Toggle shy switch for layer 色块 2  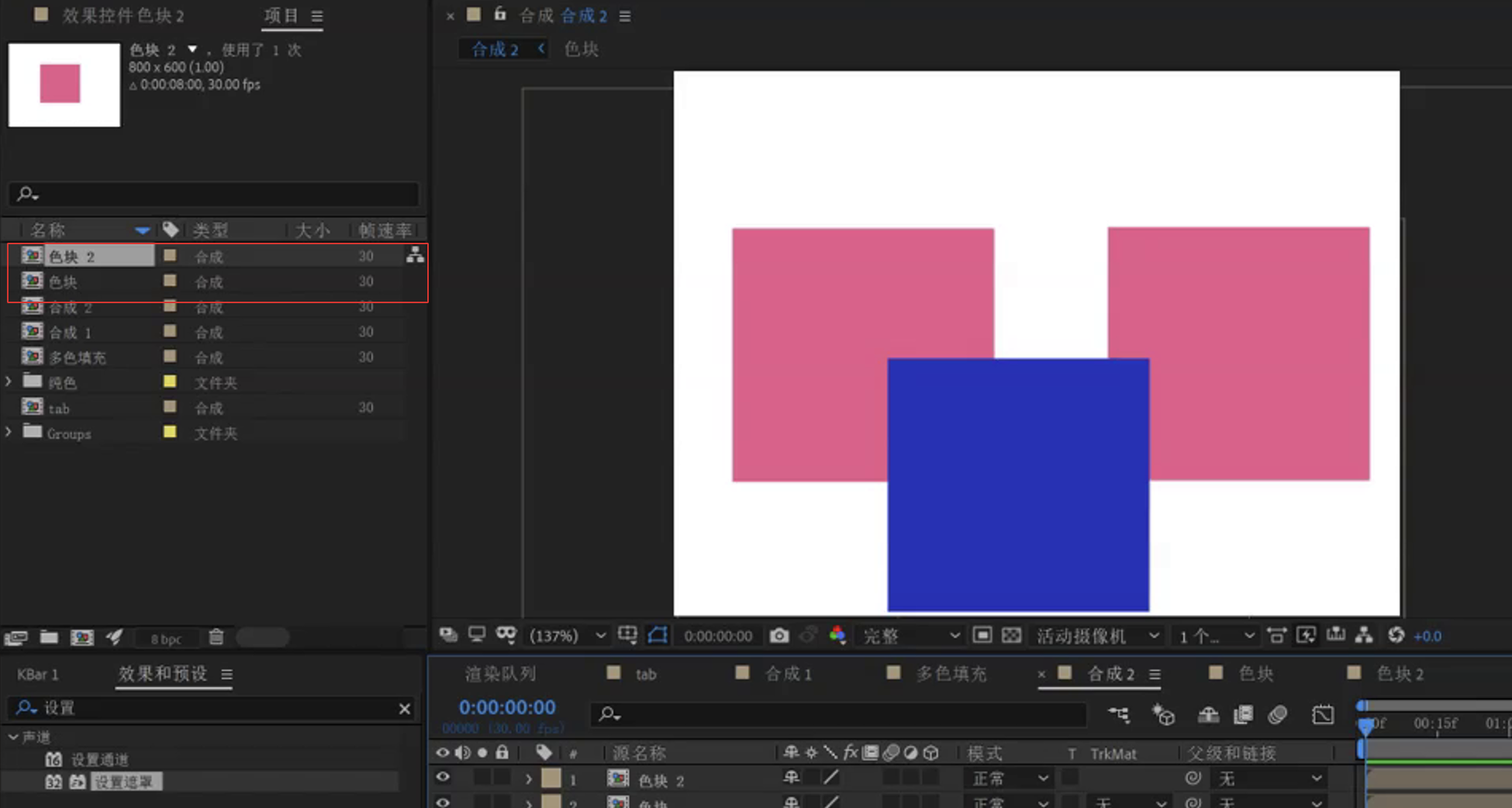click(x=791, y=777)
